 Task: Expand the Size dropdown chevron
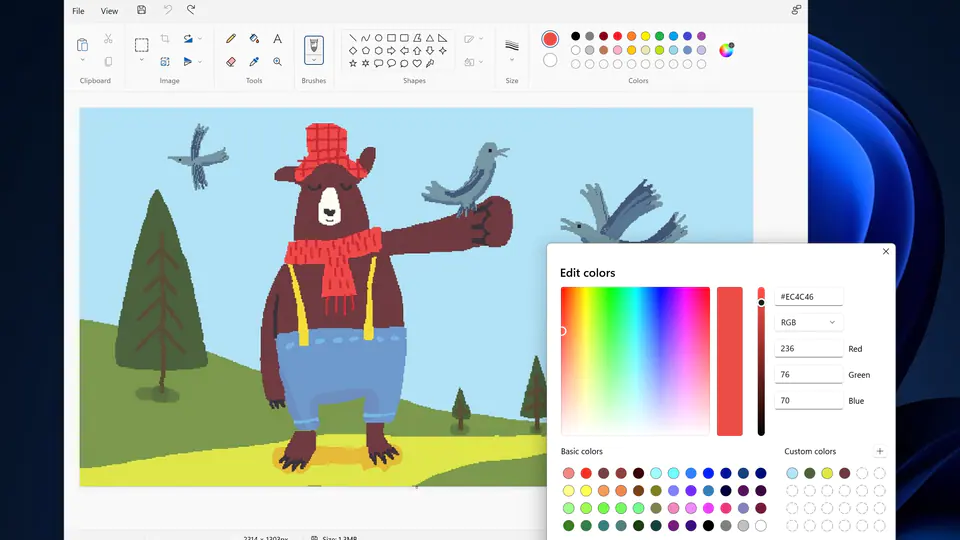coord(512,60)
